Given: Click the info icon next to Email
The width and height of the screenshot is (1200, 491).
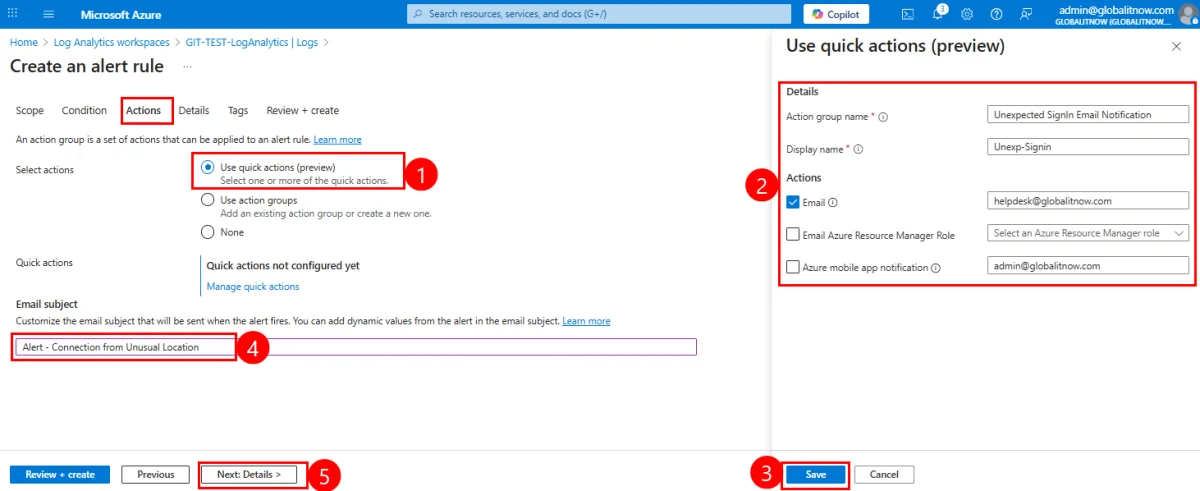Looking at the screenshot, I should pyautogui.click(x=833, y=202).
